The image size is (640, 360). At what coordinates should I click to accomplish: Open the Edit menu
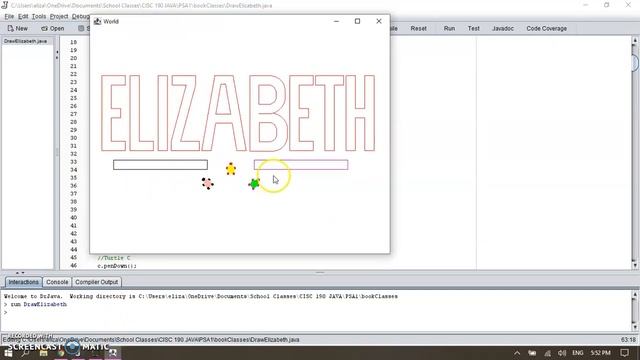click(23, 16)
